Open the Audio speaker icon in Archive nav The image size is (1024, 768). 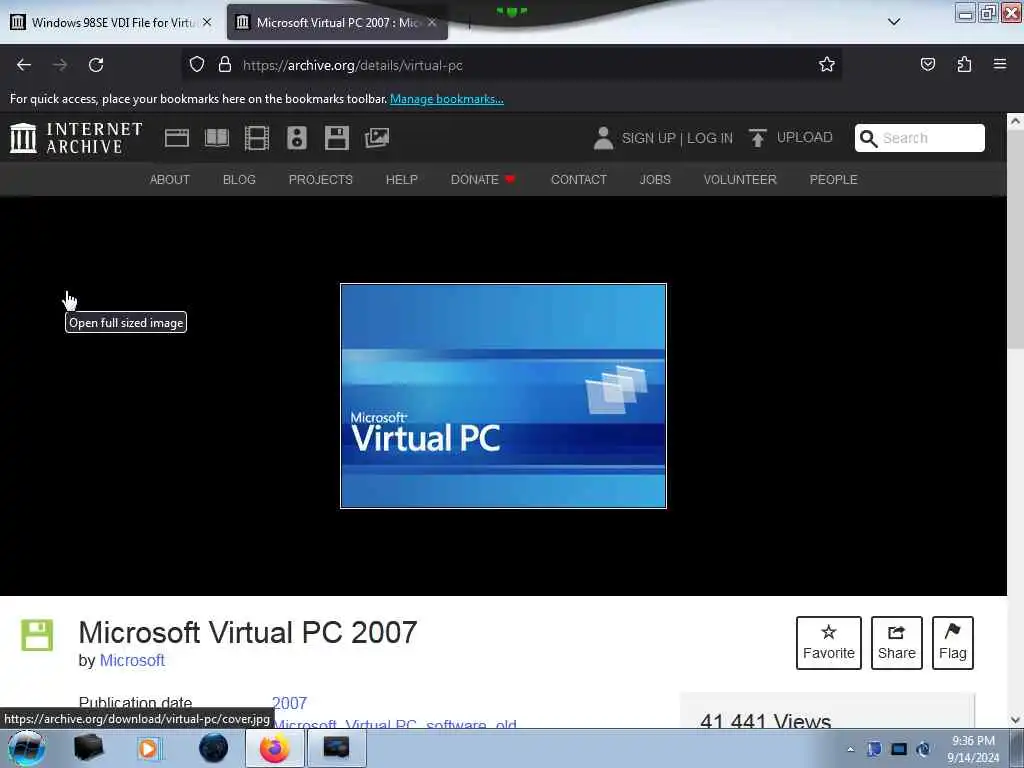[x=296, y=138]
